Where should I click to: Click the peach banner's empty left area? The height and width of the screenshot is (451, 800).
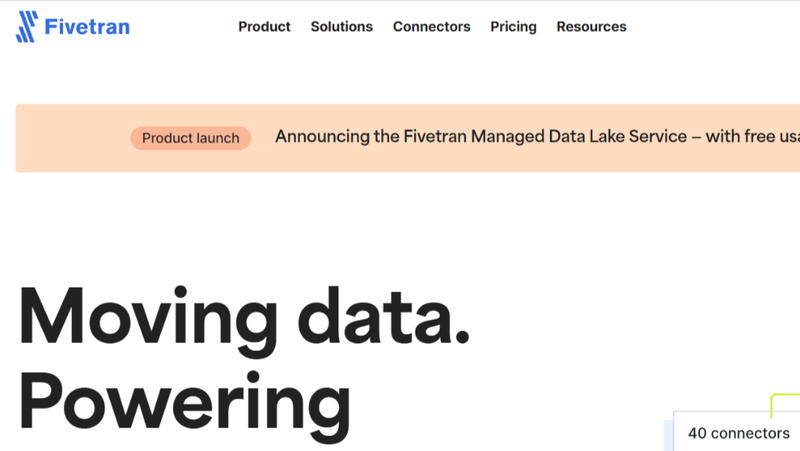tap(73, 138)
